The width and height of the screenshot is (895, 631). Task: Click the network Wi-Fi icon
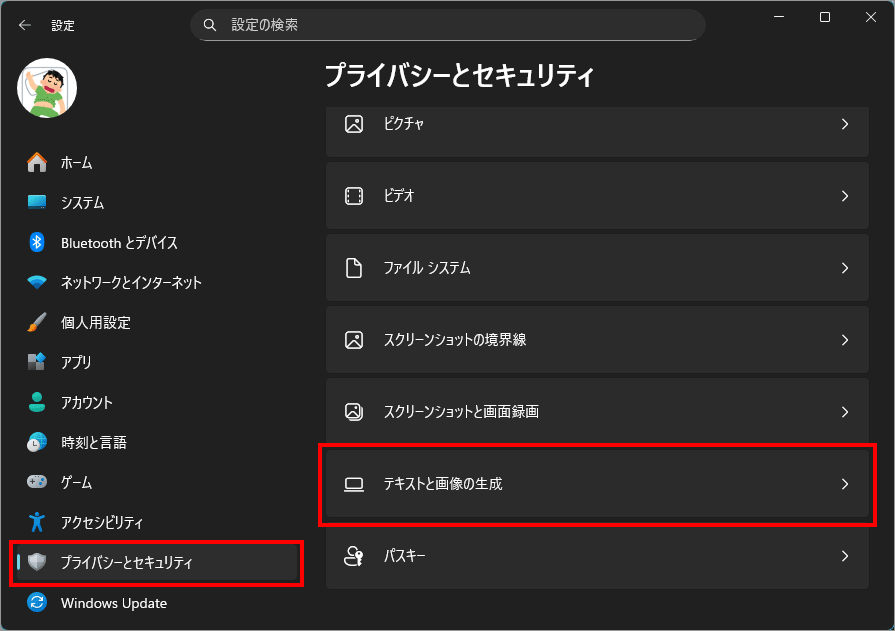coord(37,282)
